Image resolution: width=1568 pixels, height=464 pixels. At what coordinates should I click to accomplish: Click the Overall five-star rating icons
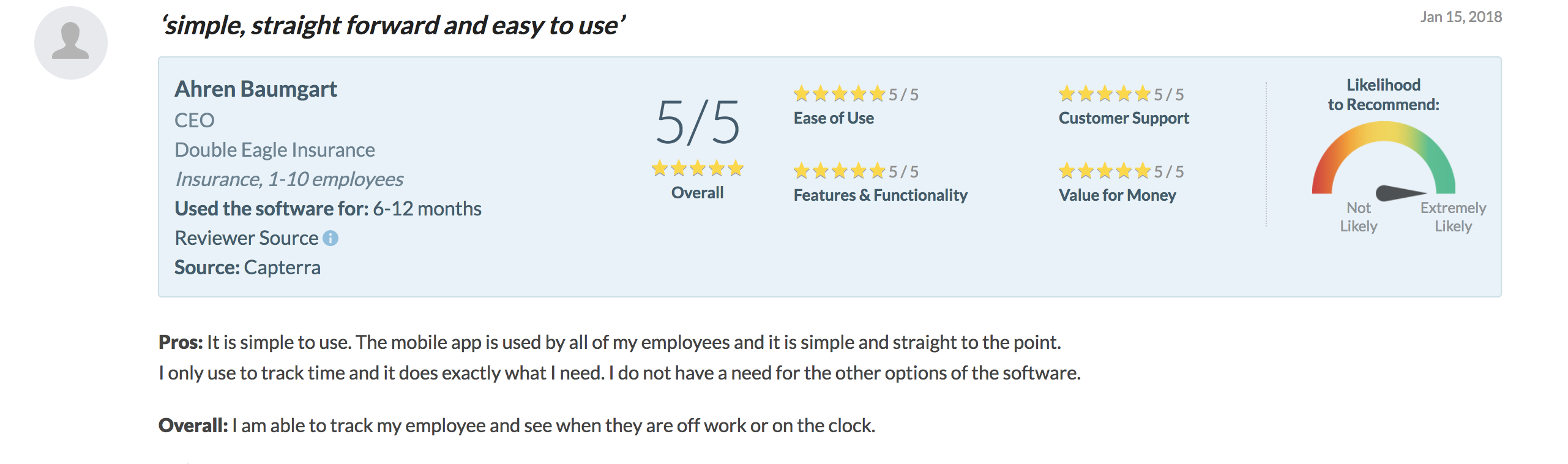pos(697,168)
